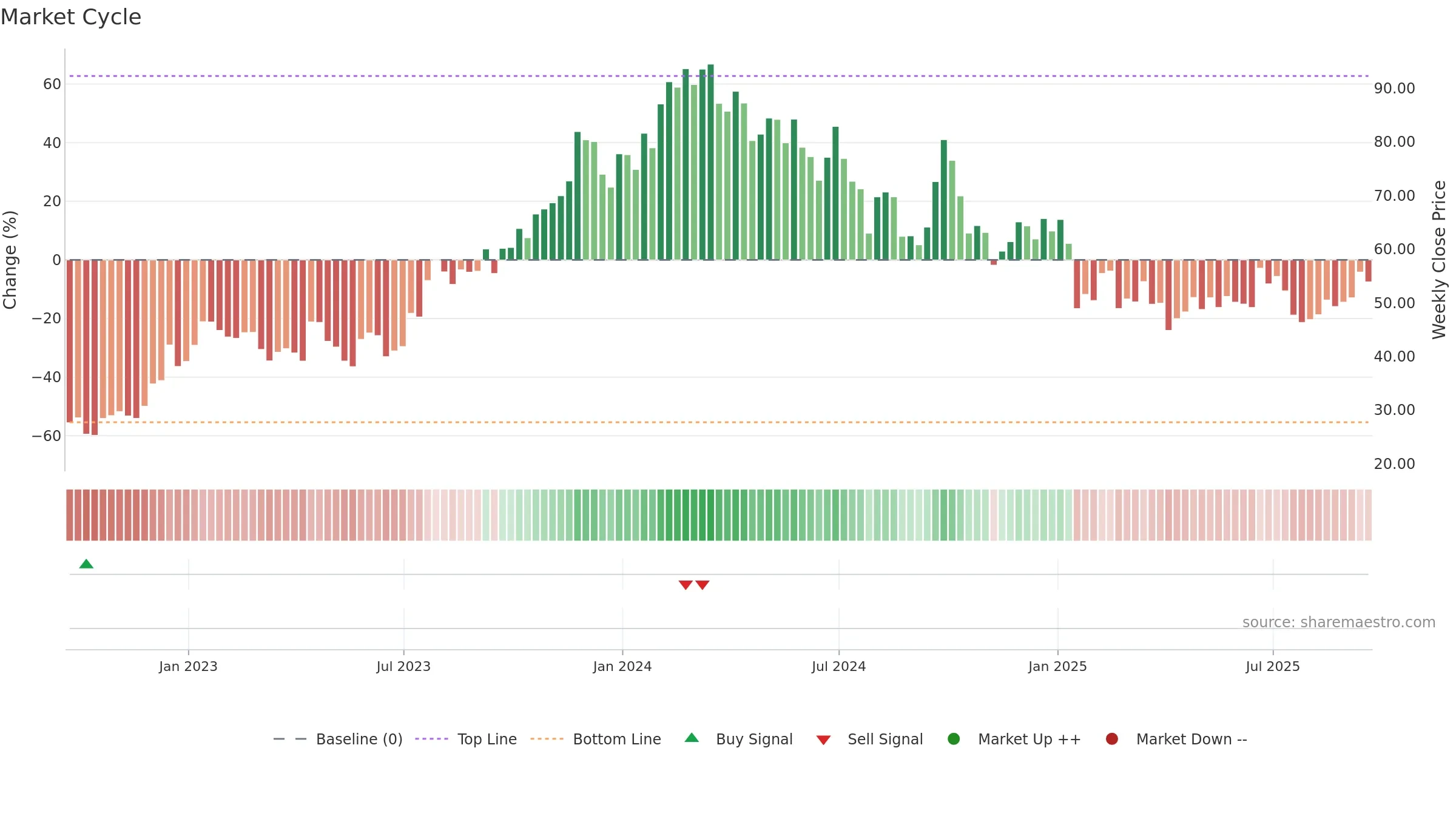The width and height of the screenshot is (1456, 819).
Task: Toggle the Buy Signal legend label
Action: pyautogui.click(x=754, y=739)
